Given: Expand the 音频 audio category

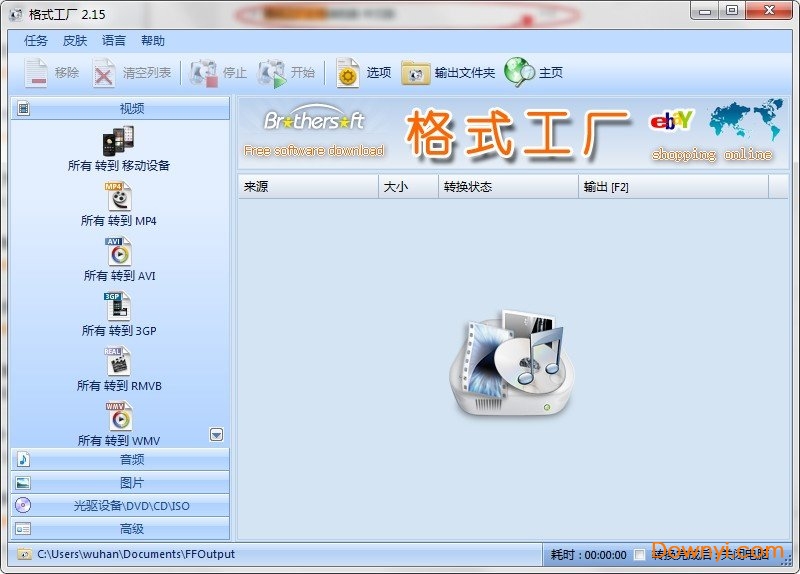Looking at the screenshot, I should coord(120,459).
